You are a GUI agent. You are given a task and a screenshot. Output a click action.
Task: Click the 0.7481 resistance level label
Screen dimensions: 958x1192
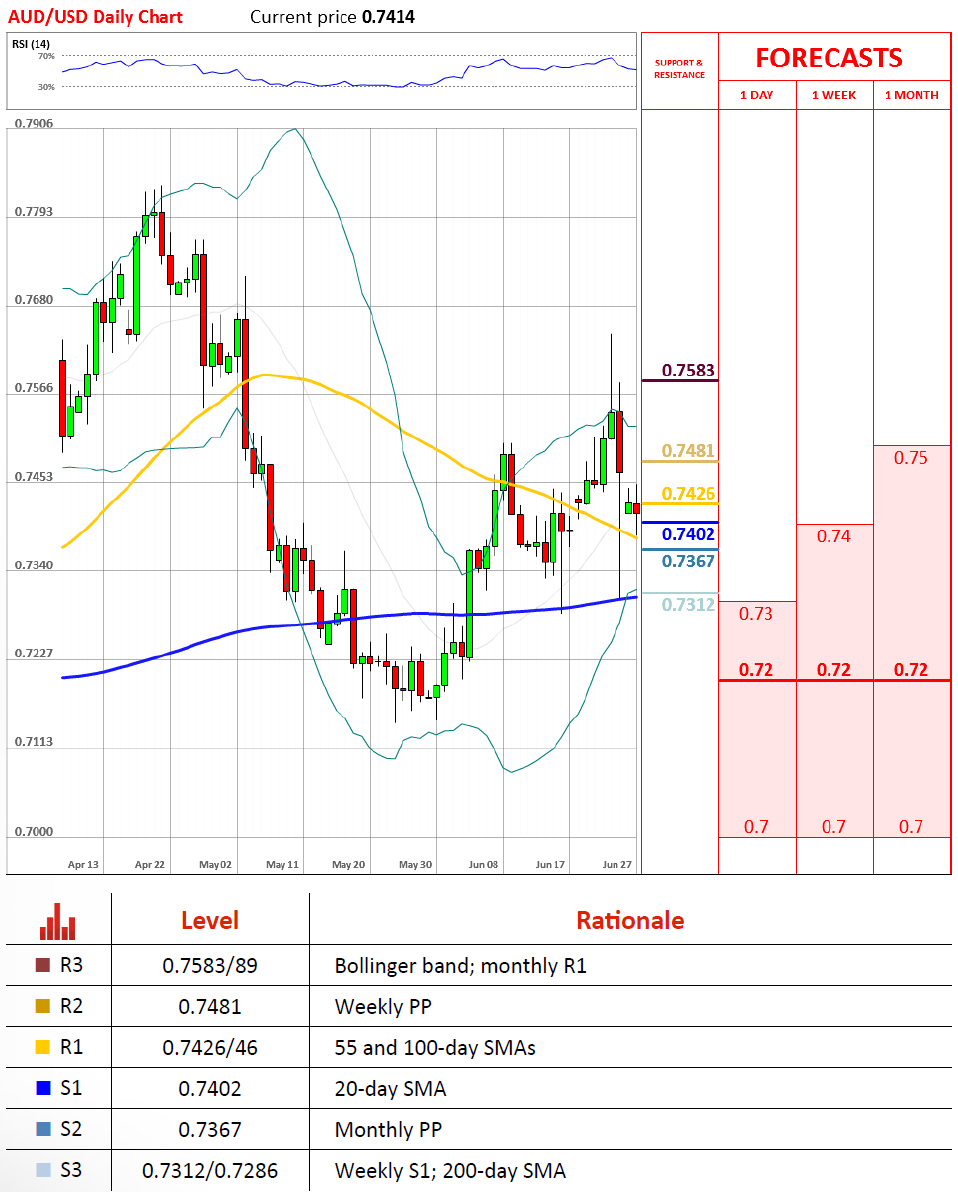pyautogui.click(x=688, y=451)
